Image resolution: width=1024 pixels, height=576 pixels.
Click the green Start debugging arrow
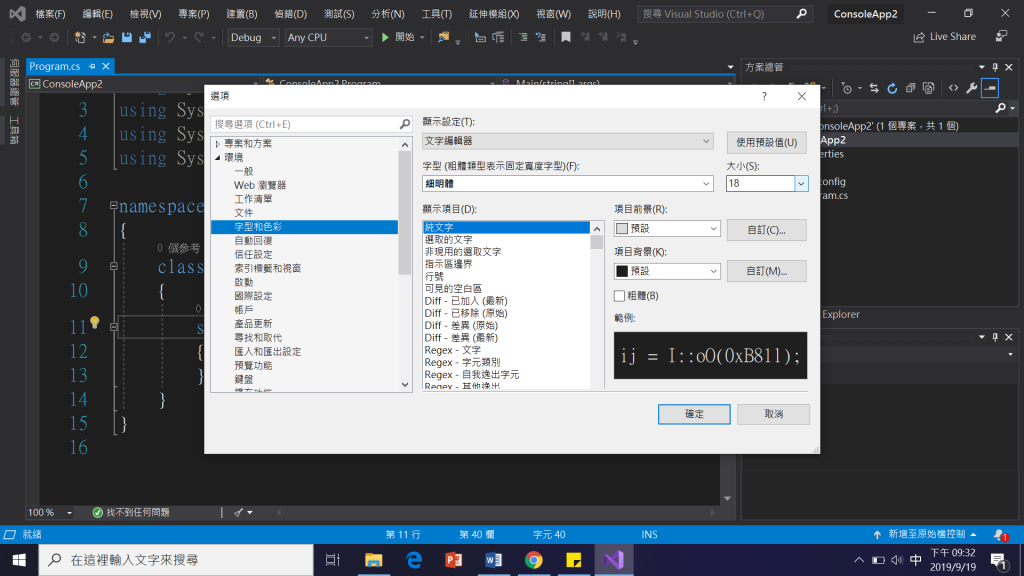click(385, 37)
